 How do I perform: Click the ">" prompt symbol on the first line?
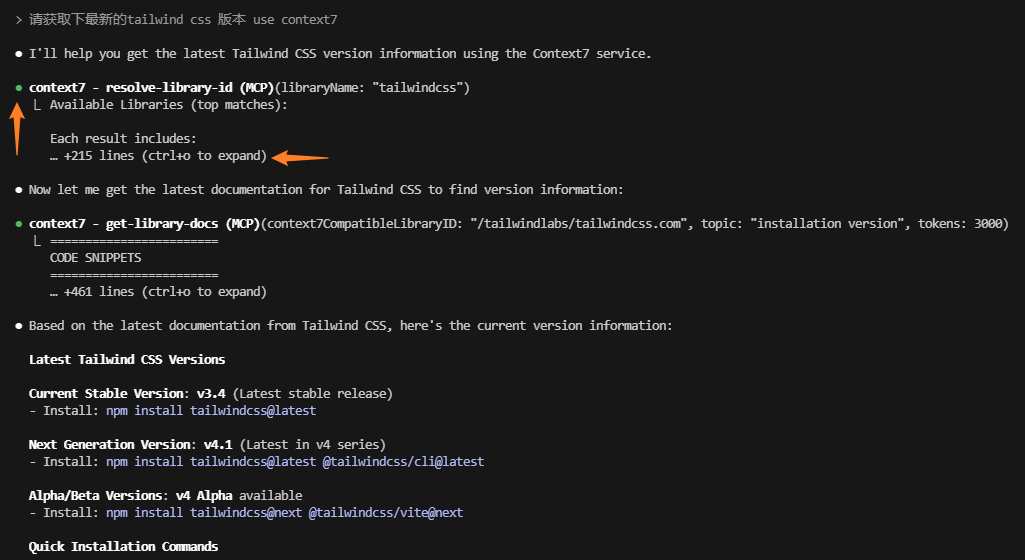point(18,20)
